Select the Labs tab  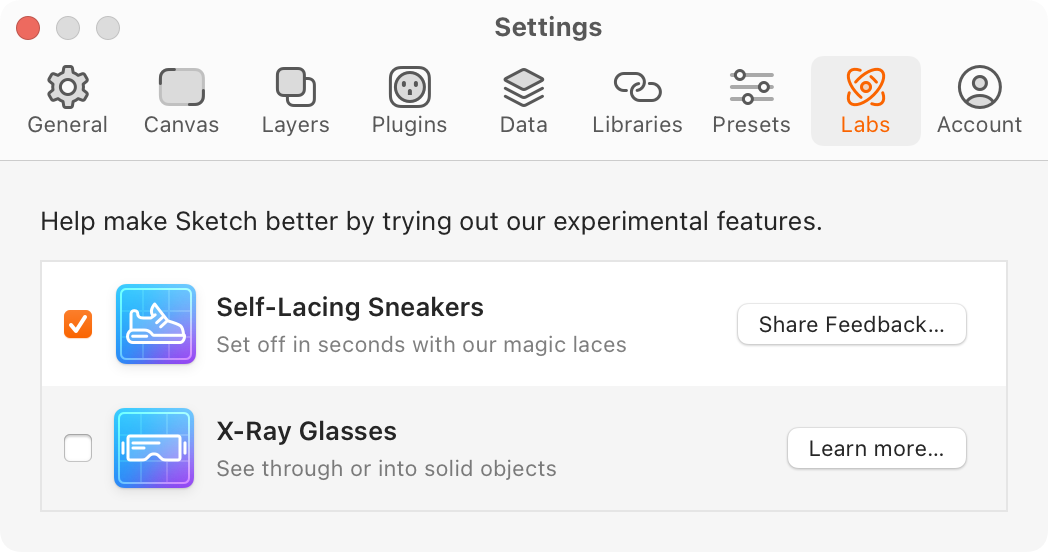click(865, 101)
